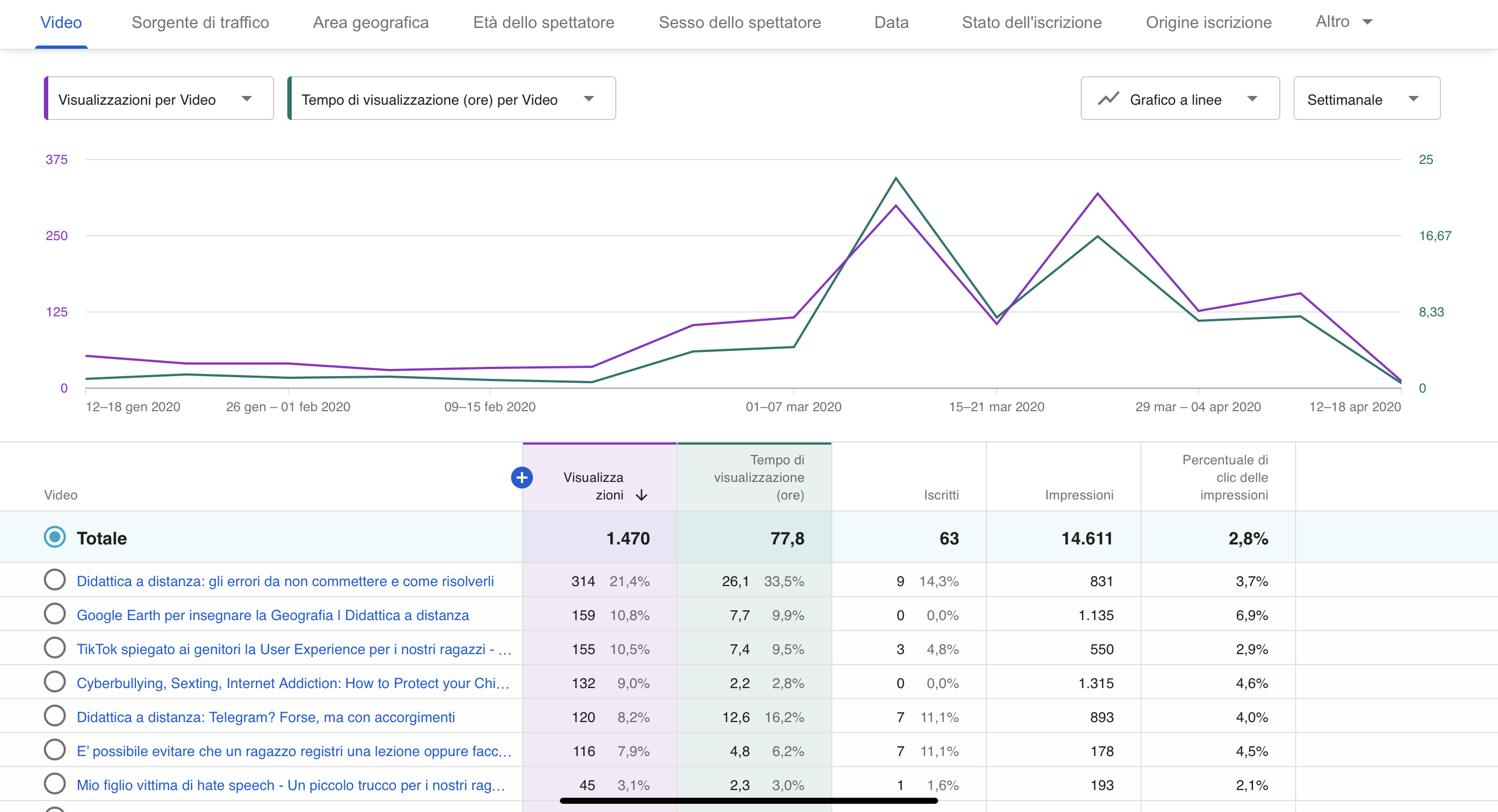This screenshot has height=812, width=1498.
Task: Go to Età dello spettatore tab
Action: tap(543, 22)
